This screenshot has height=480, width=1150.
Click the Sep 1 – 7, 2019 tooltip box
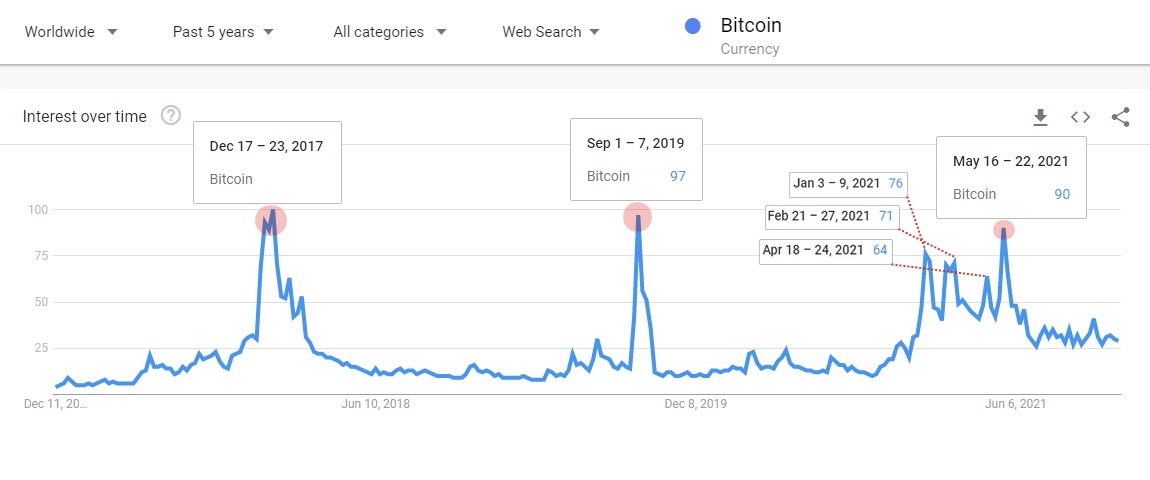point(636,159)
